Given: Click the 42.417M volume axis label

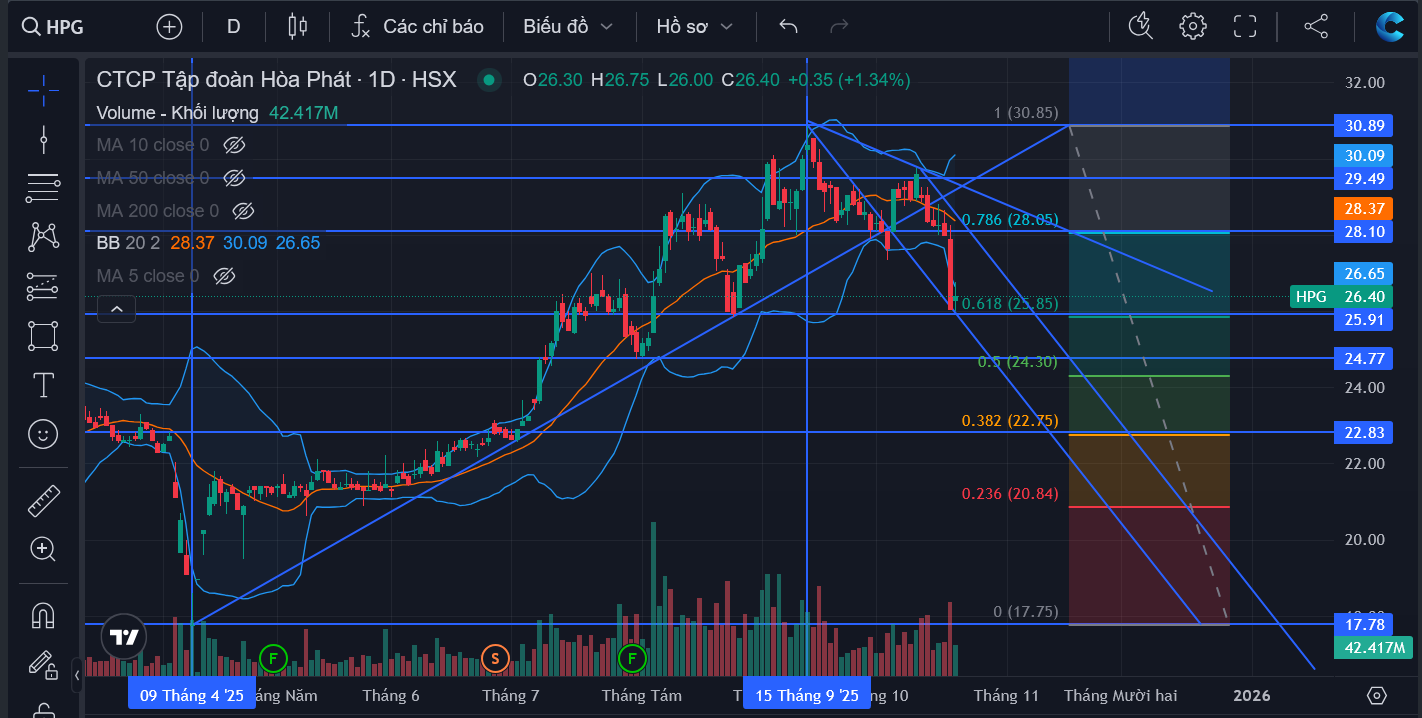Looking at the screenshot, I should pos(1373,648).
